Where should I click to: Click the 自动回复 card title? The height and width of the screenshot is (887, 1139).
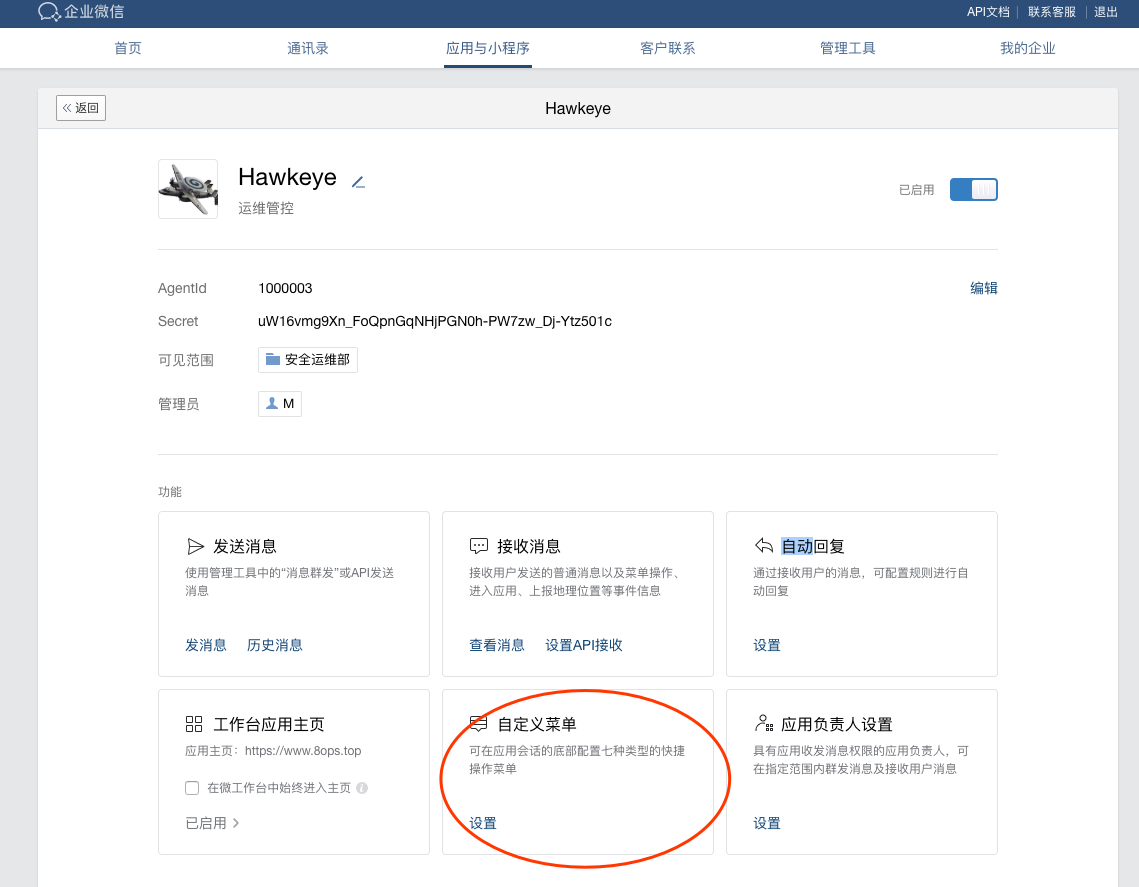pos(812,546)
